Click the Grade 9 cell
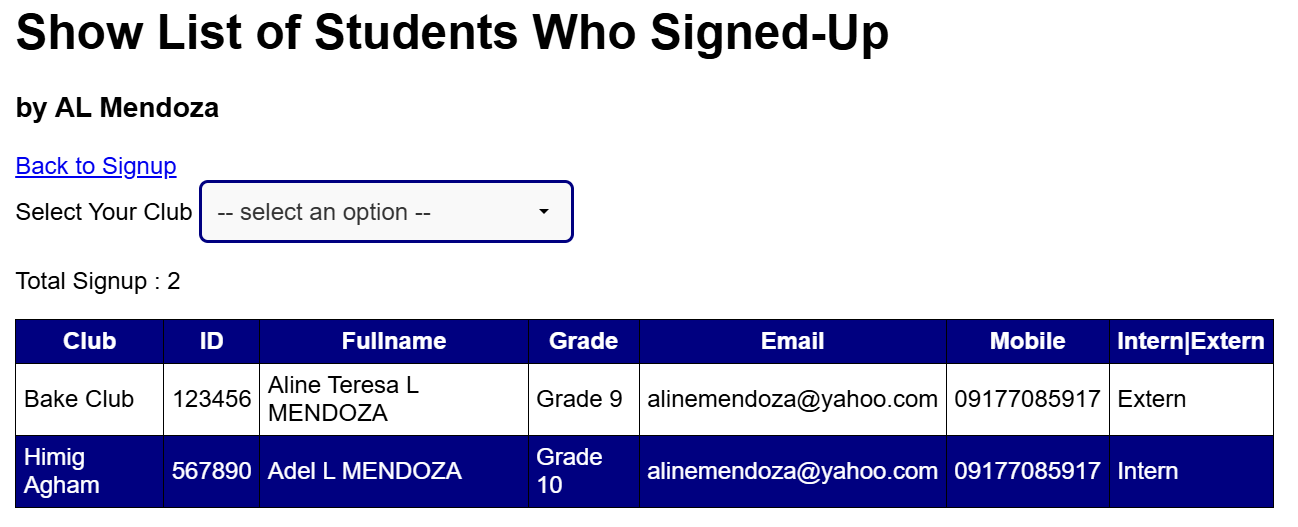1298x527 pixels. click(x=579, y=399)
